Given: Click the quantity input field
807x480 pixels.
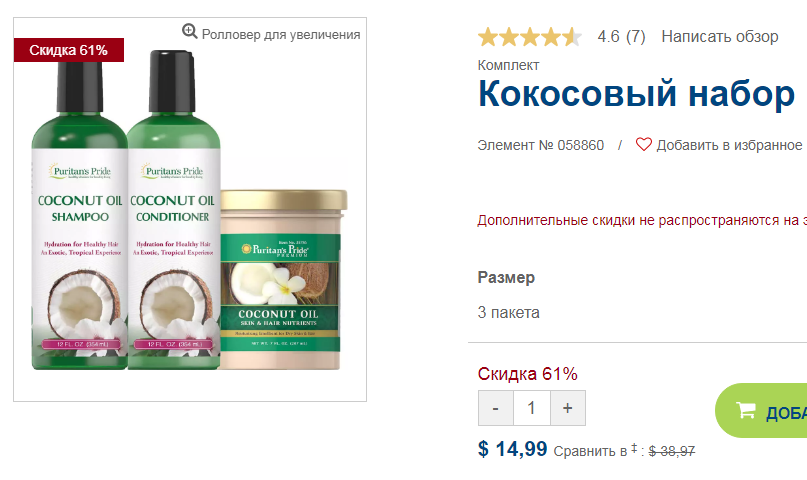Looking at the screenshot, I should tap(532, 408).
